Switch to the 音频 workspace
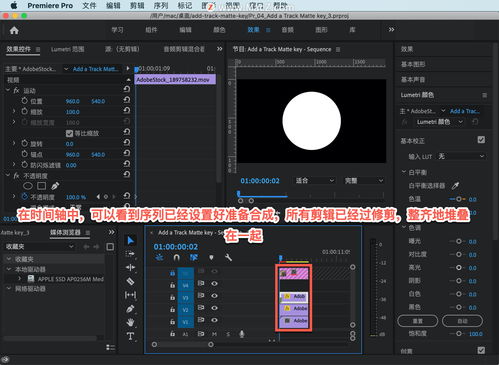Image resolution: width=499 pixels, height=365 pixels. coord(287,30)
